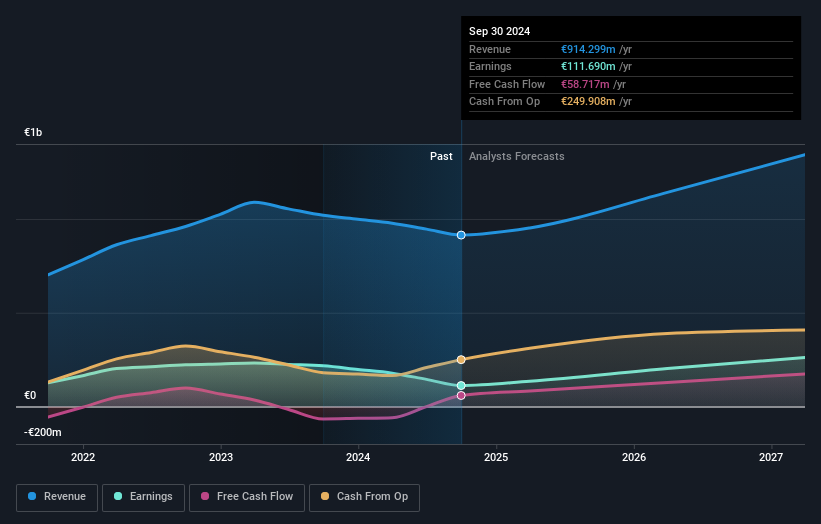
Task: Click the €1b y-axis label
Action: pos(33,132)
